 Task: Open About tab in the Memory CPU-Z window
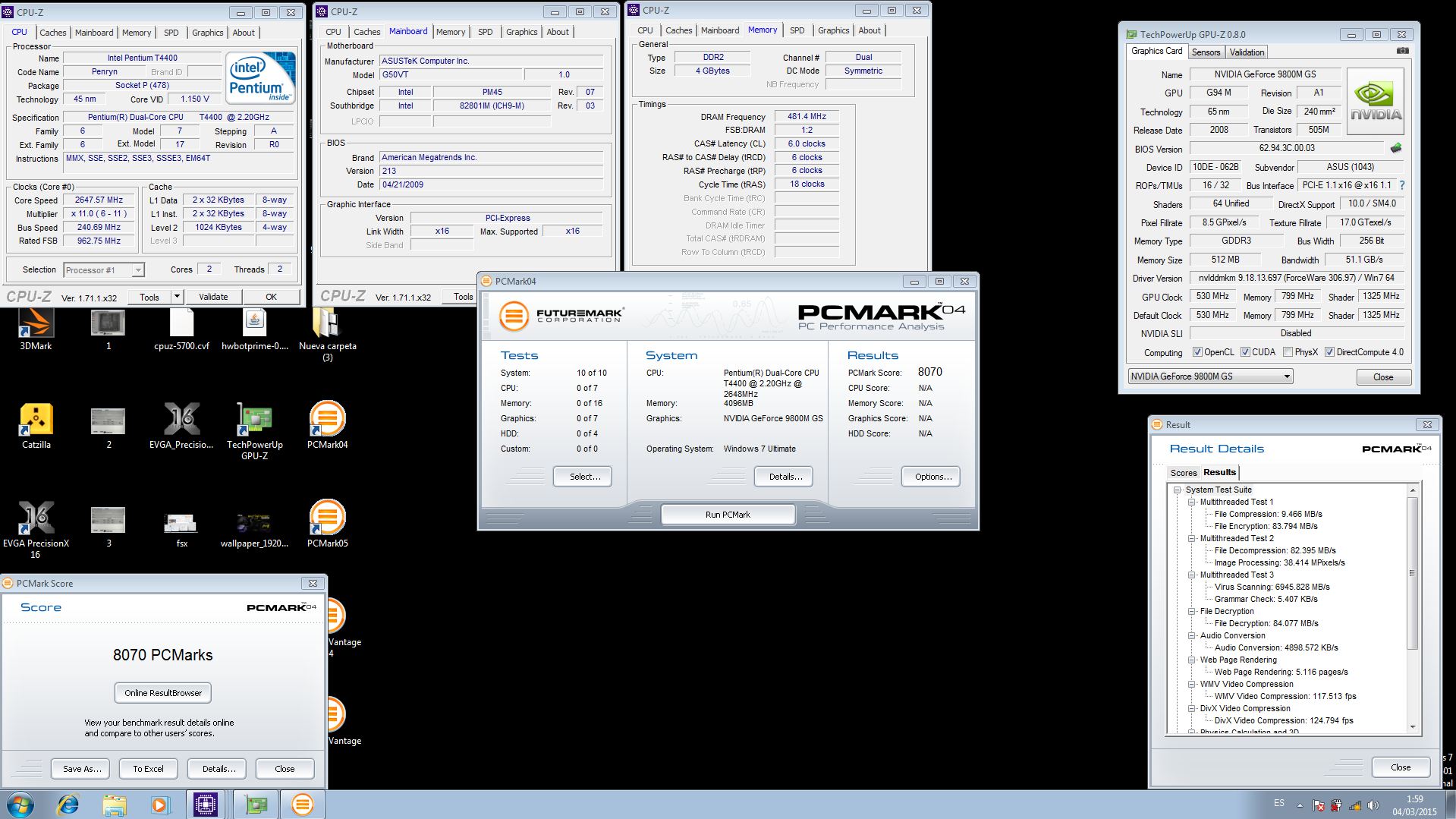click(870, 30)
